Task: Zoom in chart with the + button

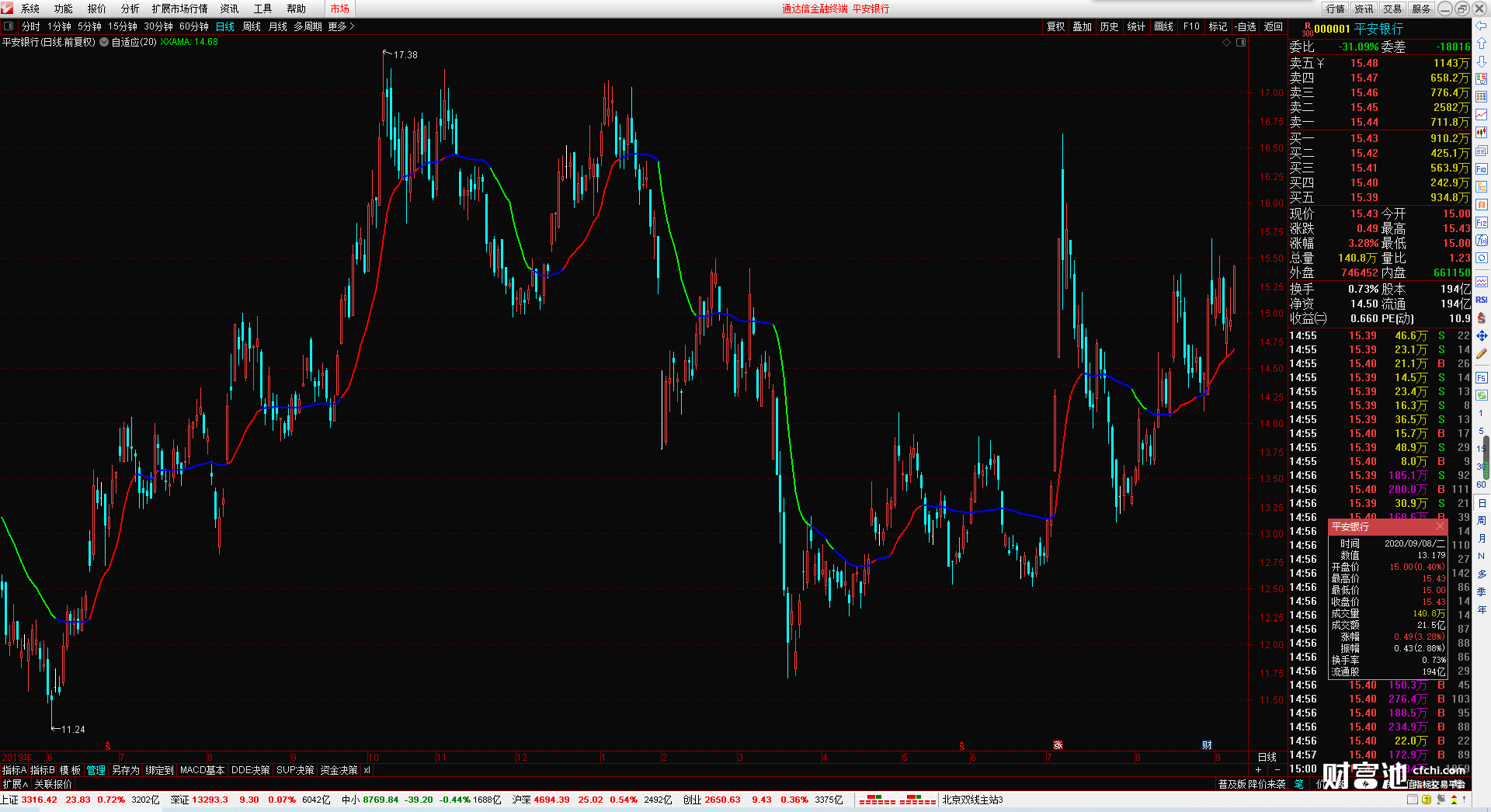Action: point(1258,770)
